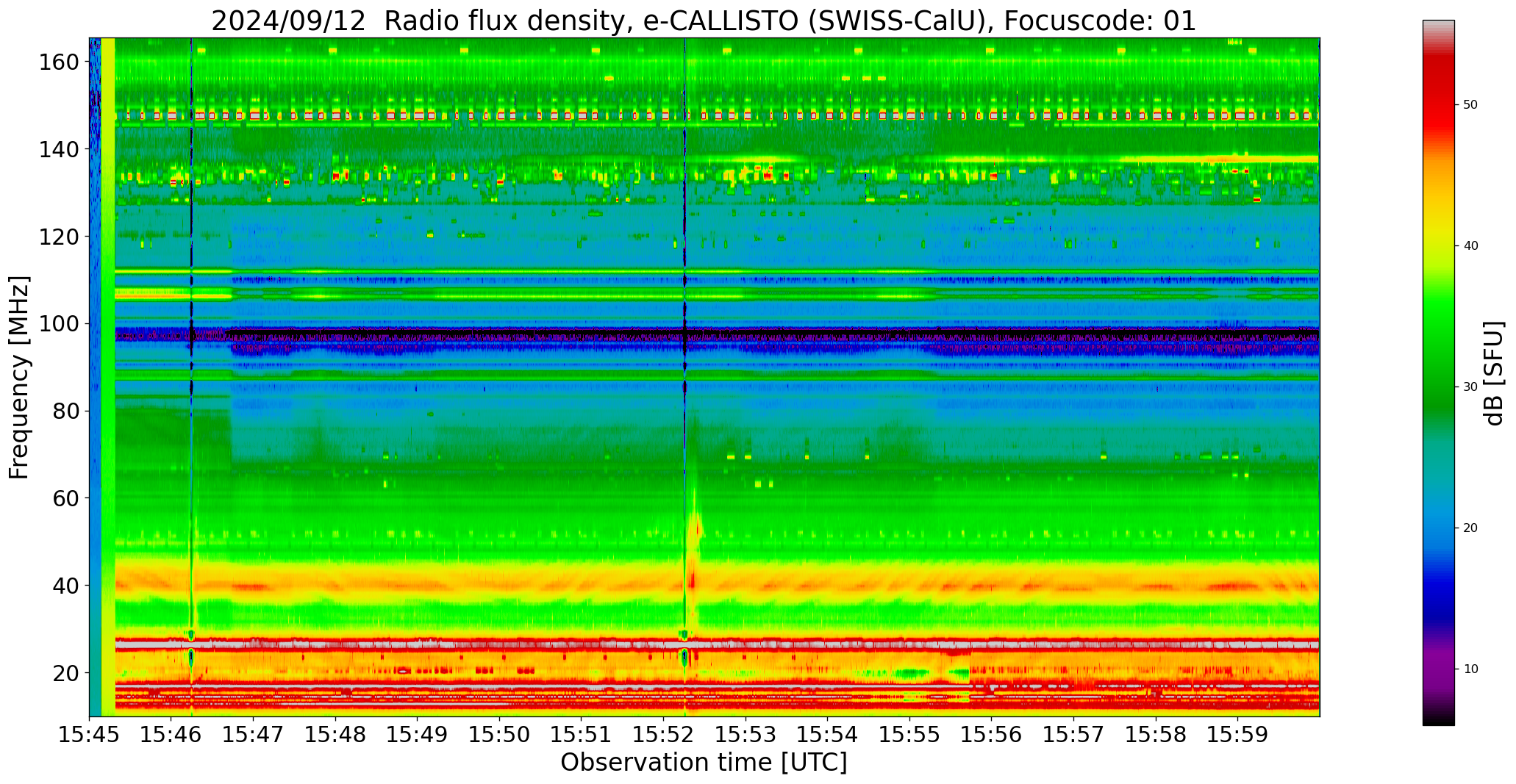Click the 15:57 time tick label
Screen dimensions: 1516x784
pos(1073,735)
